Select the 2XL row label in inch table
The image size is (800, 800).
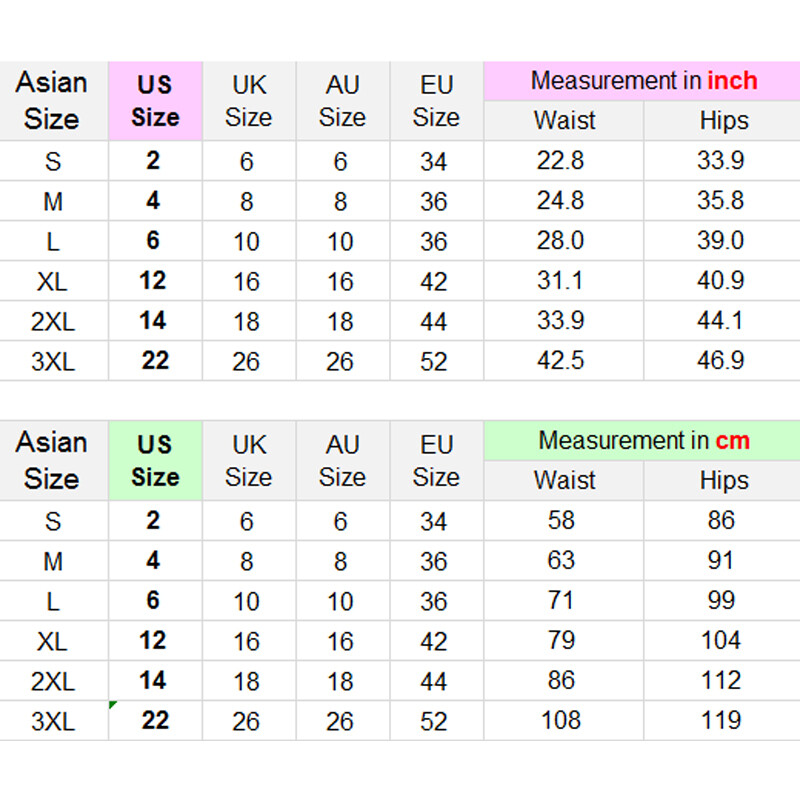pyautogui.click(x=52, y=321)
